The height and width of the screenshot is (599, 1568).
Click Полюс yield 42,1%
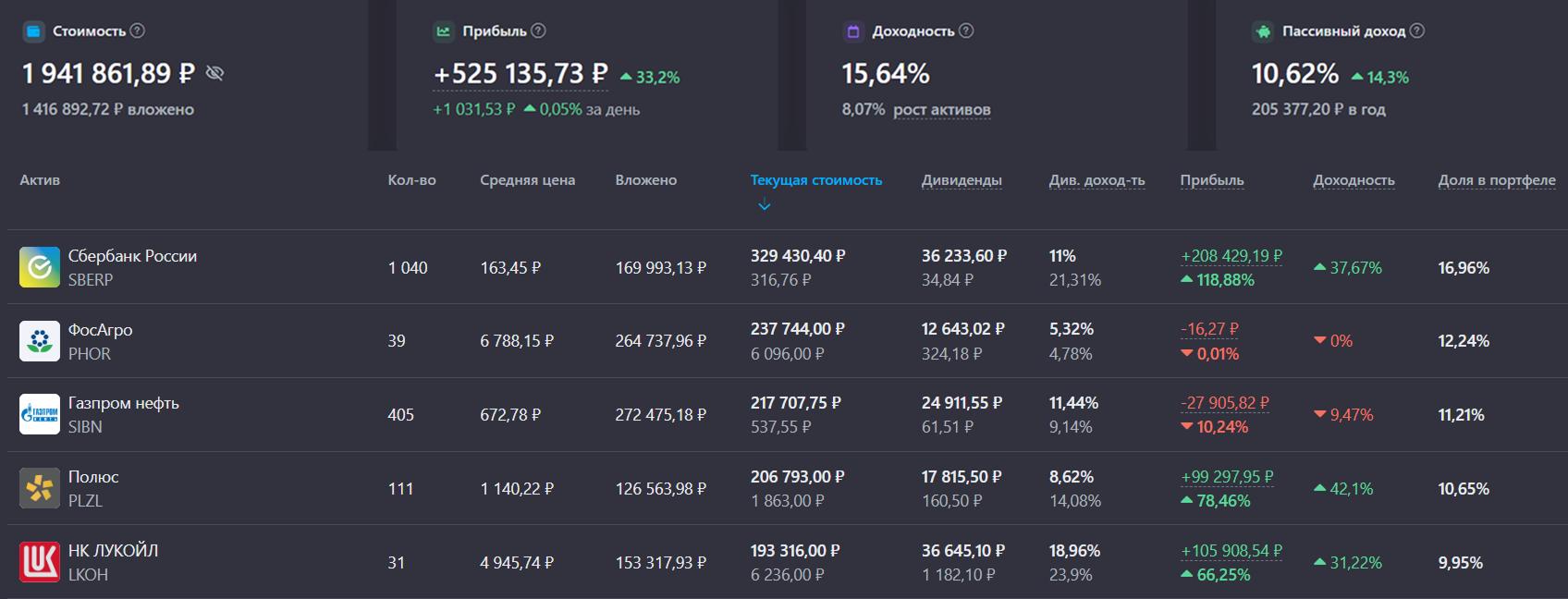pyautogui.click(x=1343, y=489)
